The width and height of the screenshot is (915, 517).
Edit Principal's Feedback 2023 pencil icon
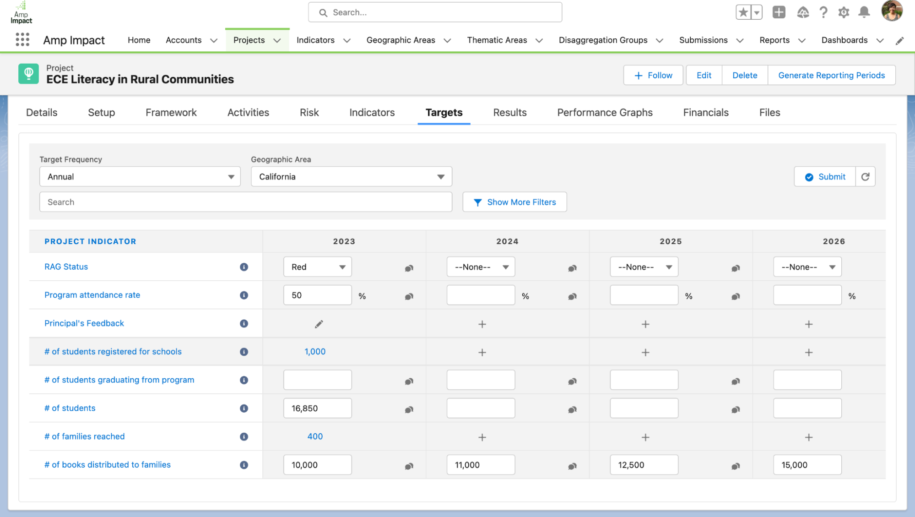point(319,324)
